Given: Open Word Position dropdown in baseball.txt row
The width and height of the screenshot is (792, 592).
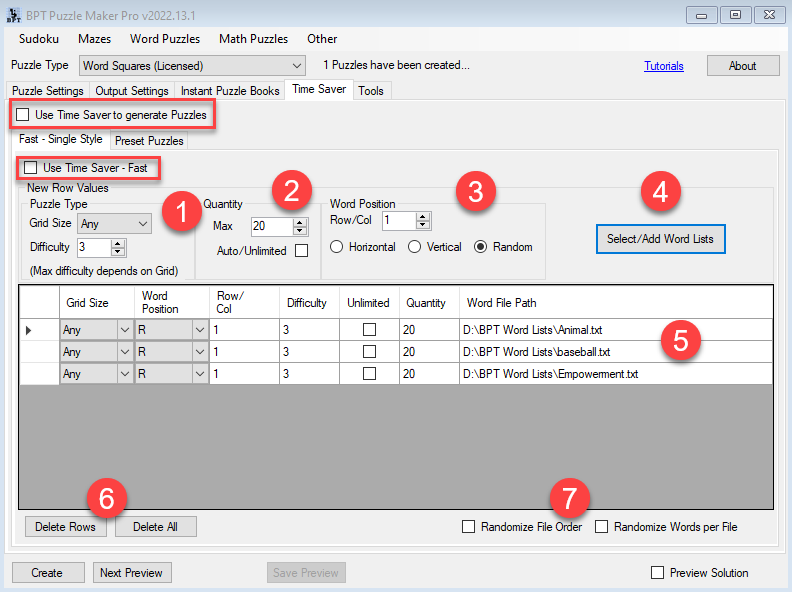Looking at the screenshot, I should 200,352.
